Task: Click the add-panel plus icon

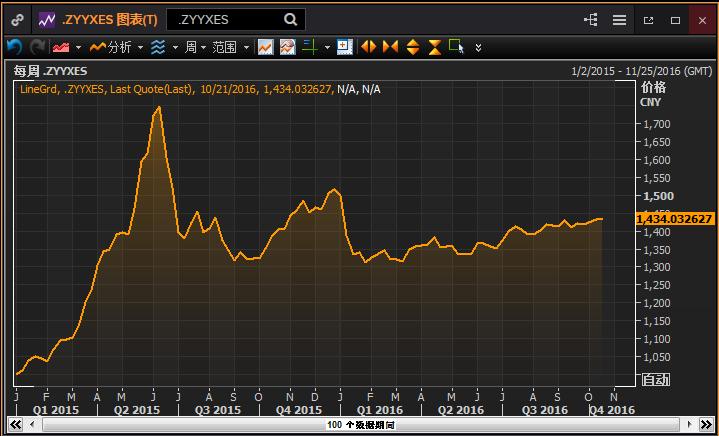Action: pos(344,47)
